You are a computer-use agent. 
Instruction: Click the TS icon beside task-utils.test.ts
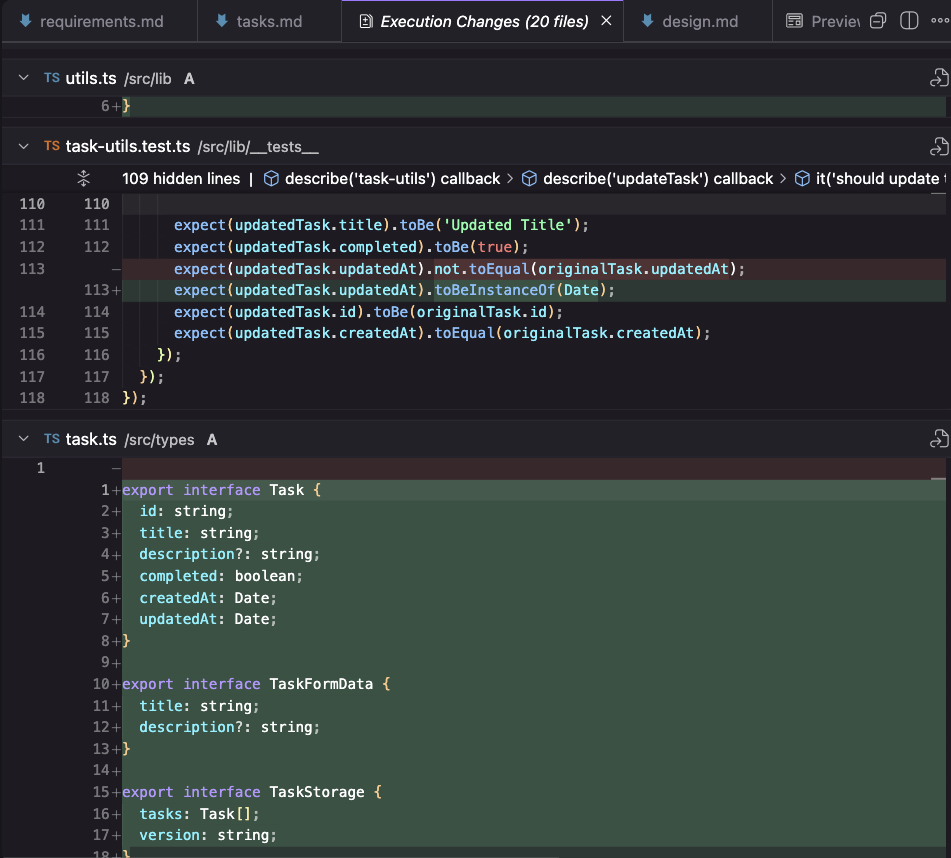[52, 146]
